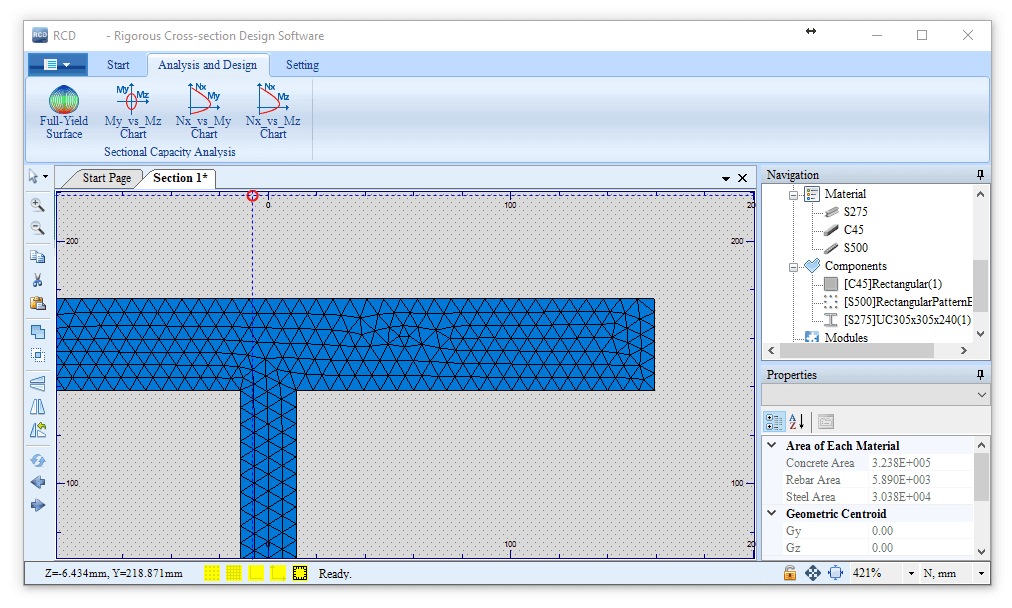Collapse the Components tree node
The height and width of the screenshot is (608, 1012).
(x=793, y=267)
